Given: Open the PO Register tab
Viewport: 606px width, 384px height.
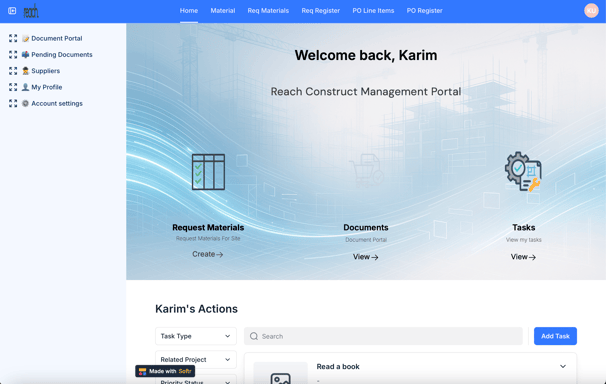Looking at the screenshot, I should click(x=424, y=11).
